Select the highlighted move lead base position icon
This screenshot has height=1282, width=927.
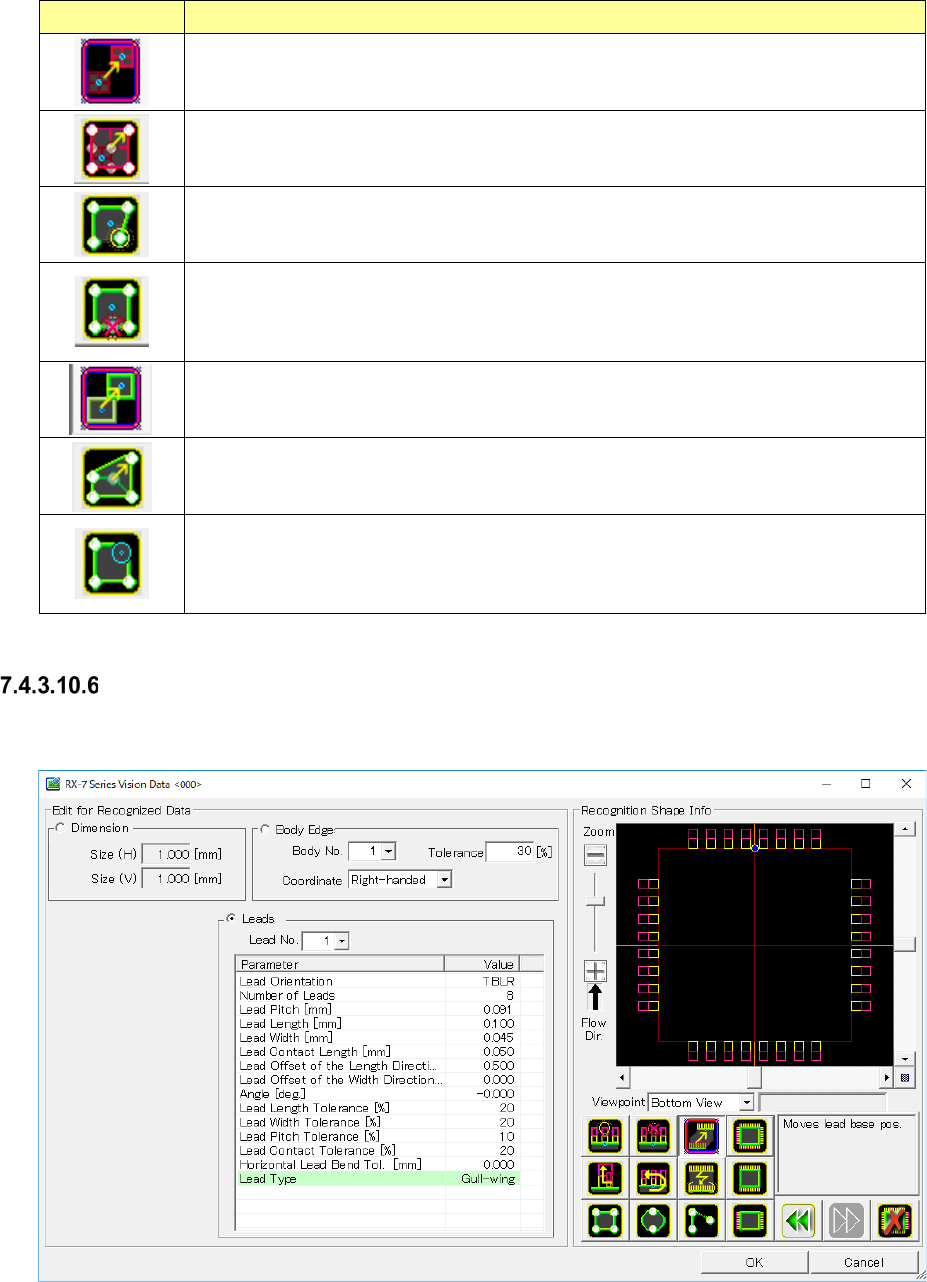pyautogui.click(x=701, y=1135)
